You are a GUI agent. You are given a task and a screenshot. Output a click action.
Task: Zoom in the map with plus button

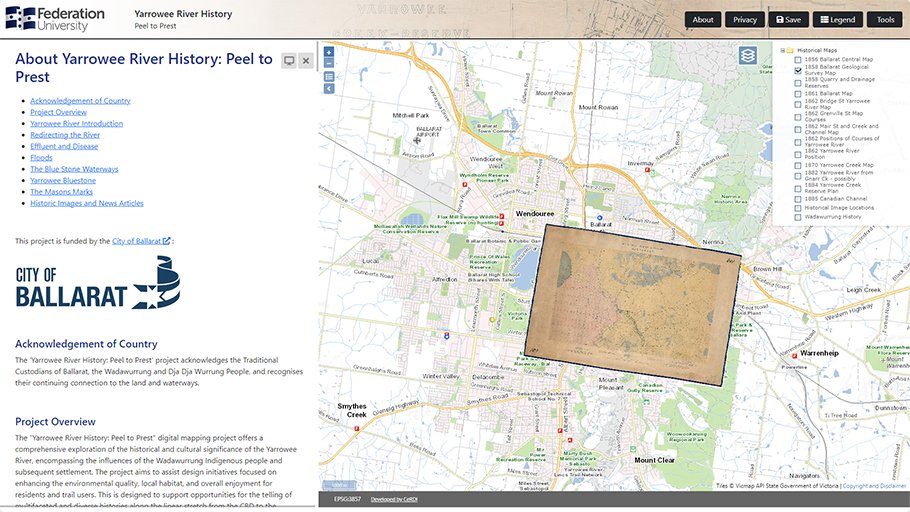[x=328, y=52]
